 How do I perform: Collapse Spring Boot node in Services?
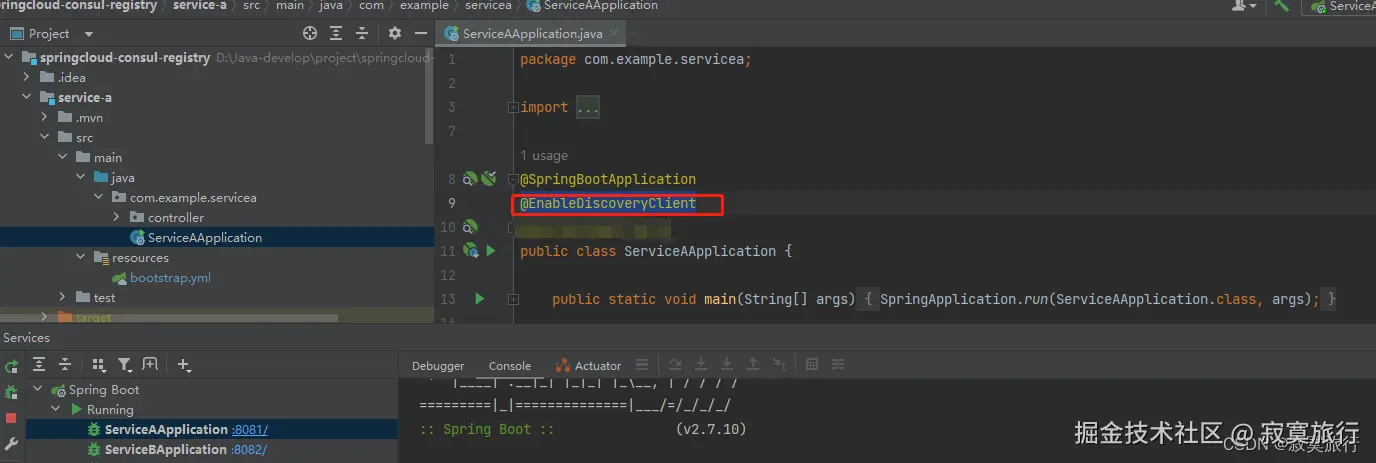pos(38,390)
